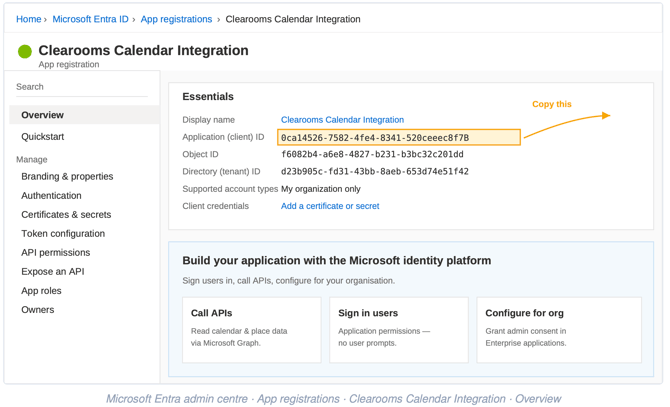The height and width of the screenshot is (407, 670).
Task: Click the Directory (tenant) ID label
Action: pos(221,172)
